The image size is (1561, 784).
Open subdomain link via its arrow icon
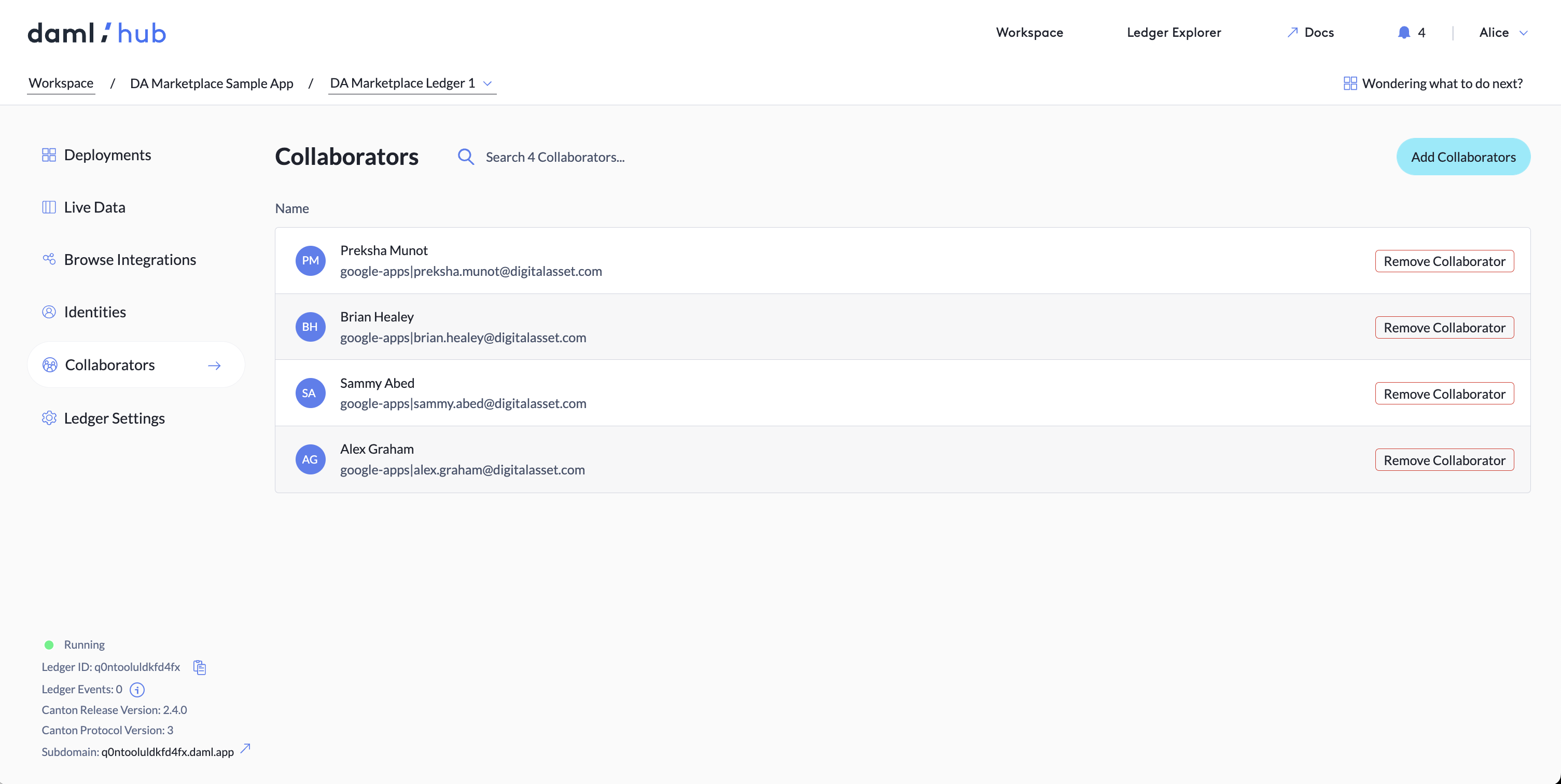point(245,749)
